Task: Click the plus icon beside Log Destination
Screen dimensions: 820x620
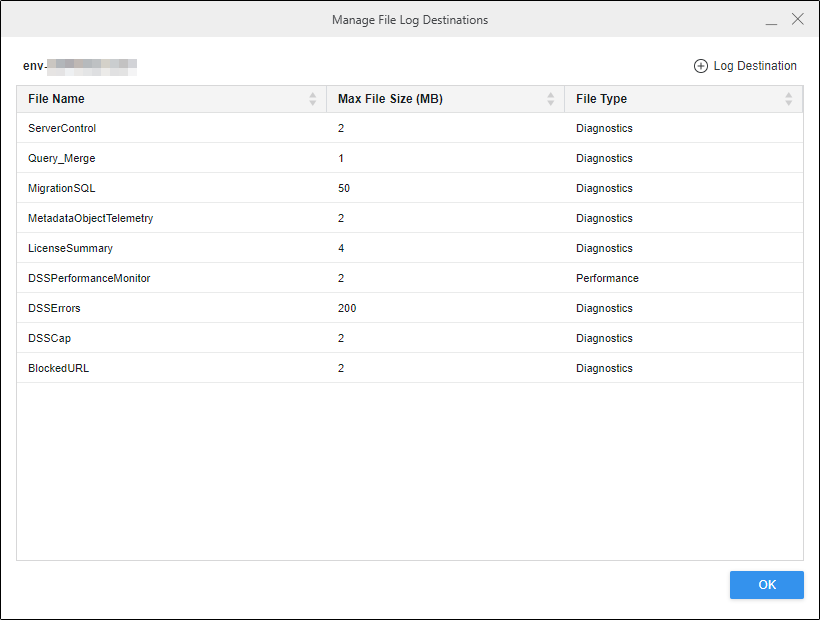Action: [700, 66]
